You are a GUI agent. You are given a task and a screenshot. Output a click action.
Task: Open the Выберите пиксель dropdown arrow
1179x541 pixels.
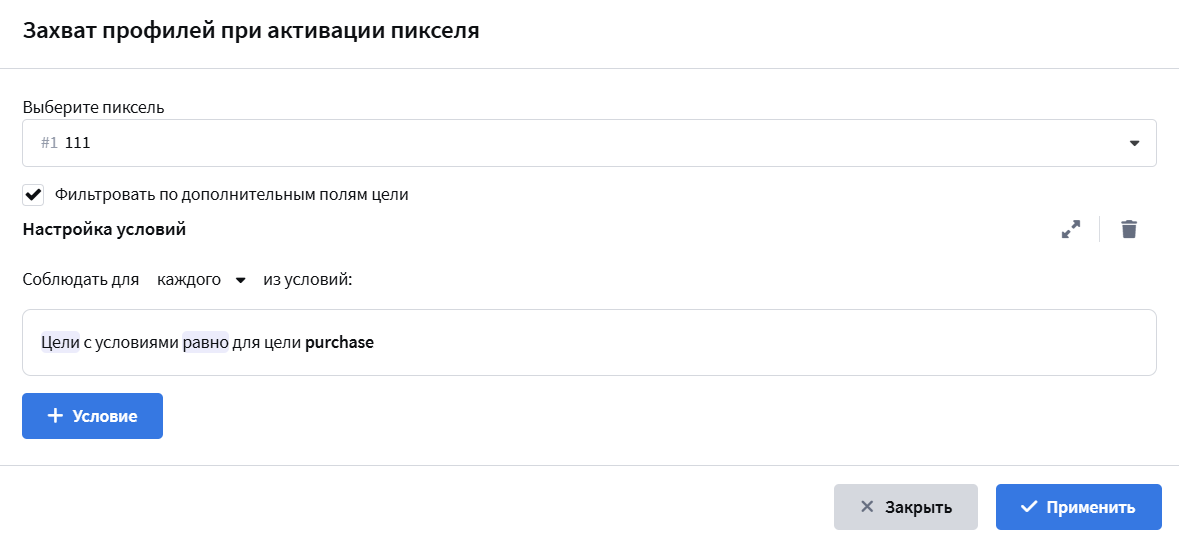[x=1135, y=143]
